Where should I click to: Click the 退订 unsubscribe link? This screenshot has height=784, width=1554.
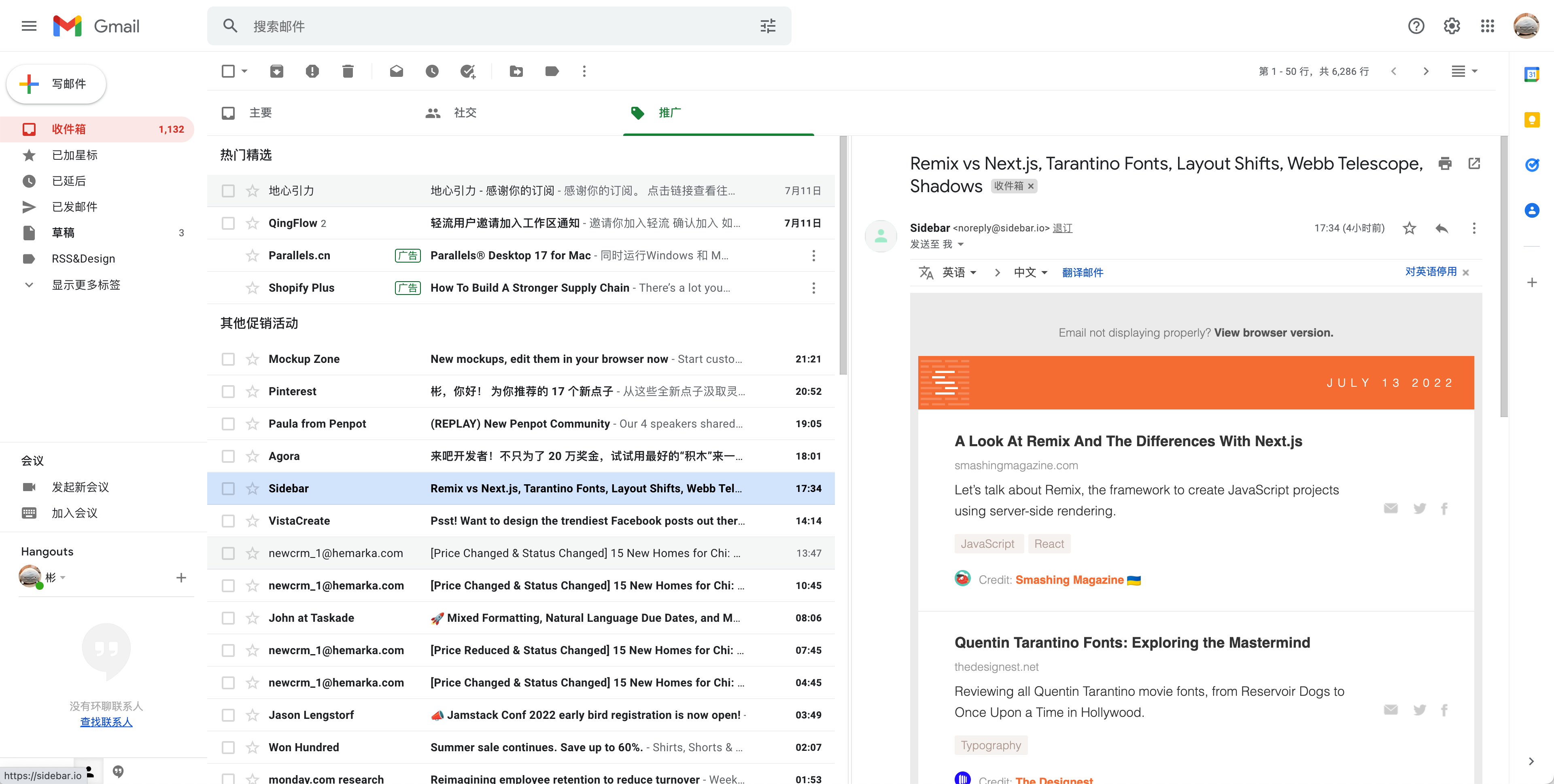tap(1062, 228)
